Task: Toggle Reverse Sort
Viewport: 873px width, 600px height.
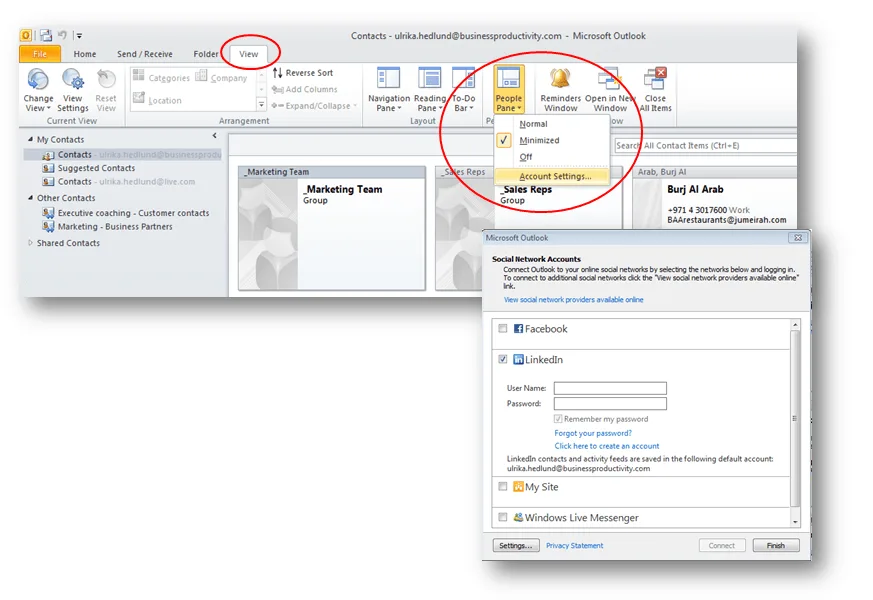Action: pos(302,72)
